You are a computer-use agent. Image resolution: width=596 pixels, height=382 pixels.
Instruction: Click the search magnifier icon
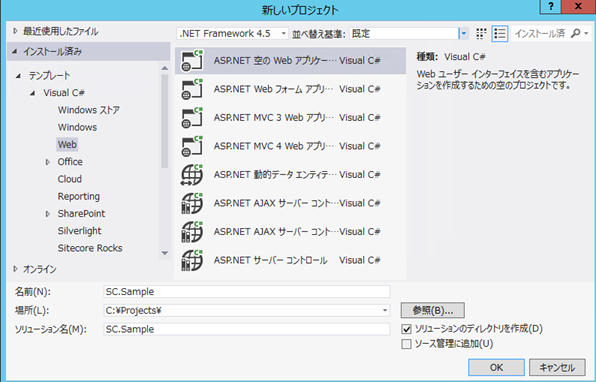coord(575,33)
